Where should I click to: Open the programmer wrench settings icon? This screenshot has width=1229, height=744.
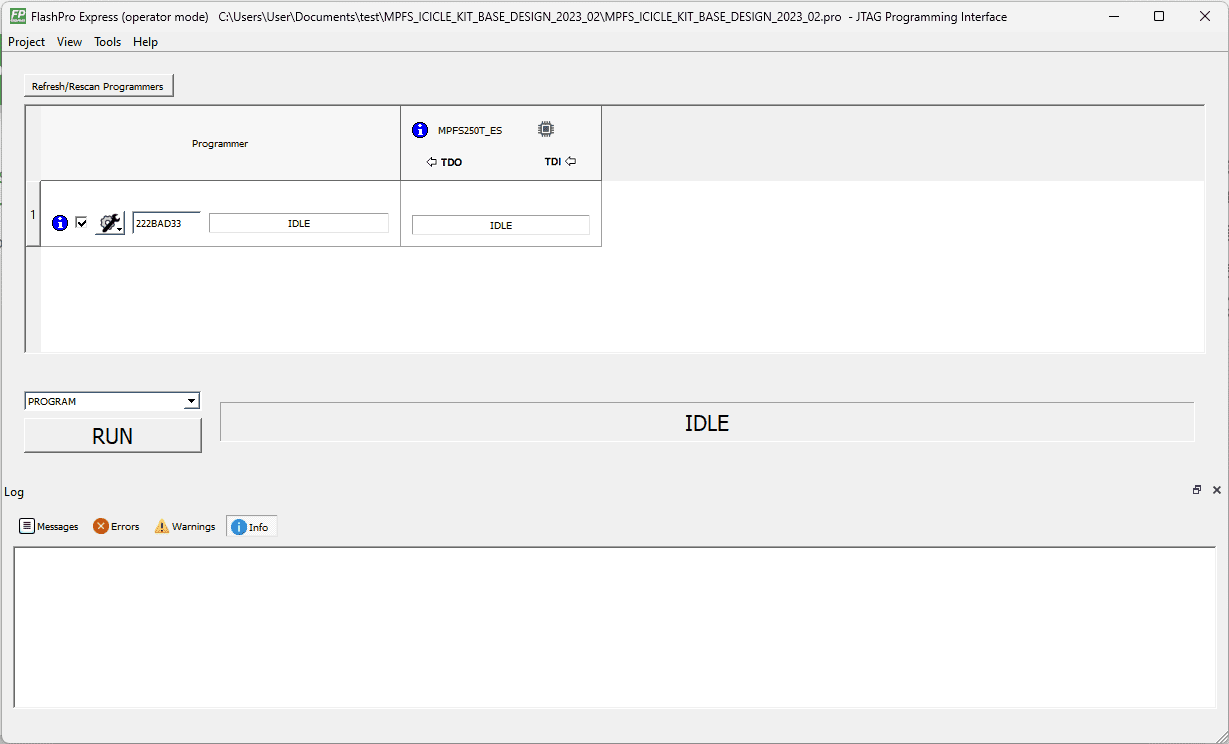point(108,223)
